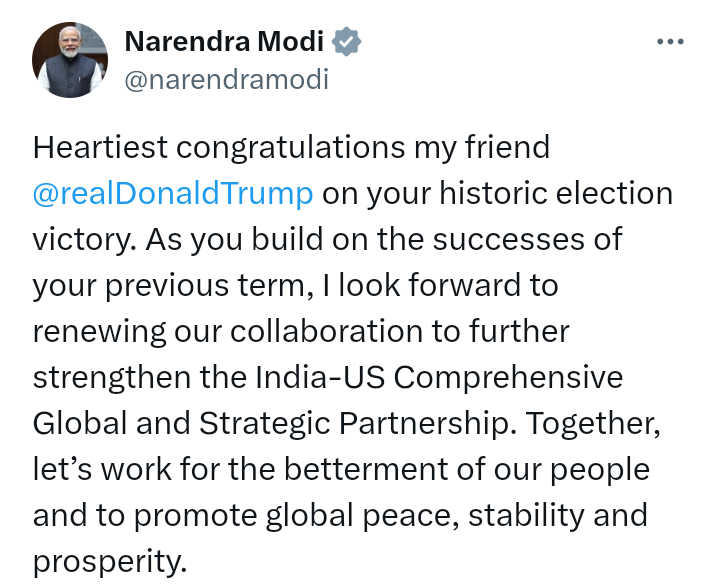Viewport: 720px width, 587px height.
Task: Click the word "collaboration" in the tweet
Action: click(326, 331)
